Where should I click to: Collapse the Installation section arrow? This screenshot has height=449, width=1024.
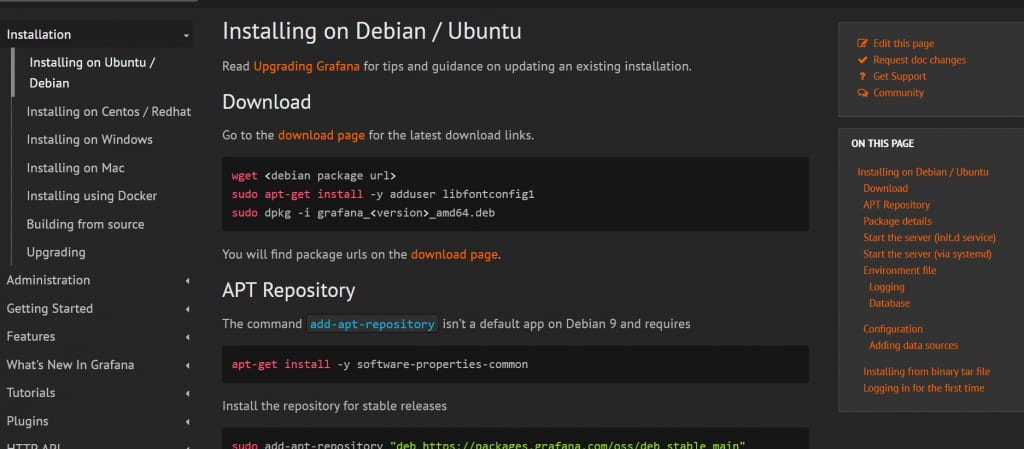[186, 35]
